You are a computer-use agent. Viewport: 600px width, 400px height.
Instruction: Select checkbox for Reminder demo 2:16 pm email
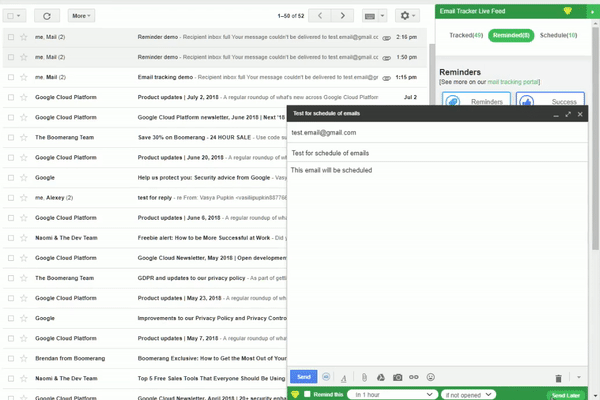11,37
